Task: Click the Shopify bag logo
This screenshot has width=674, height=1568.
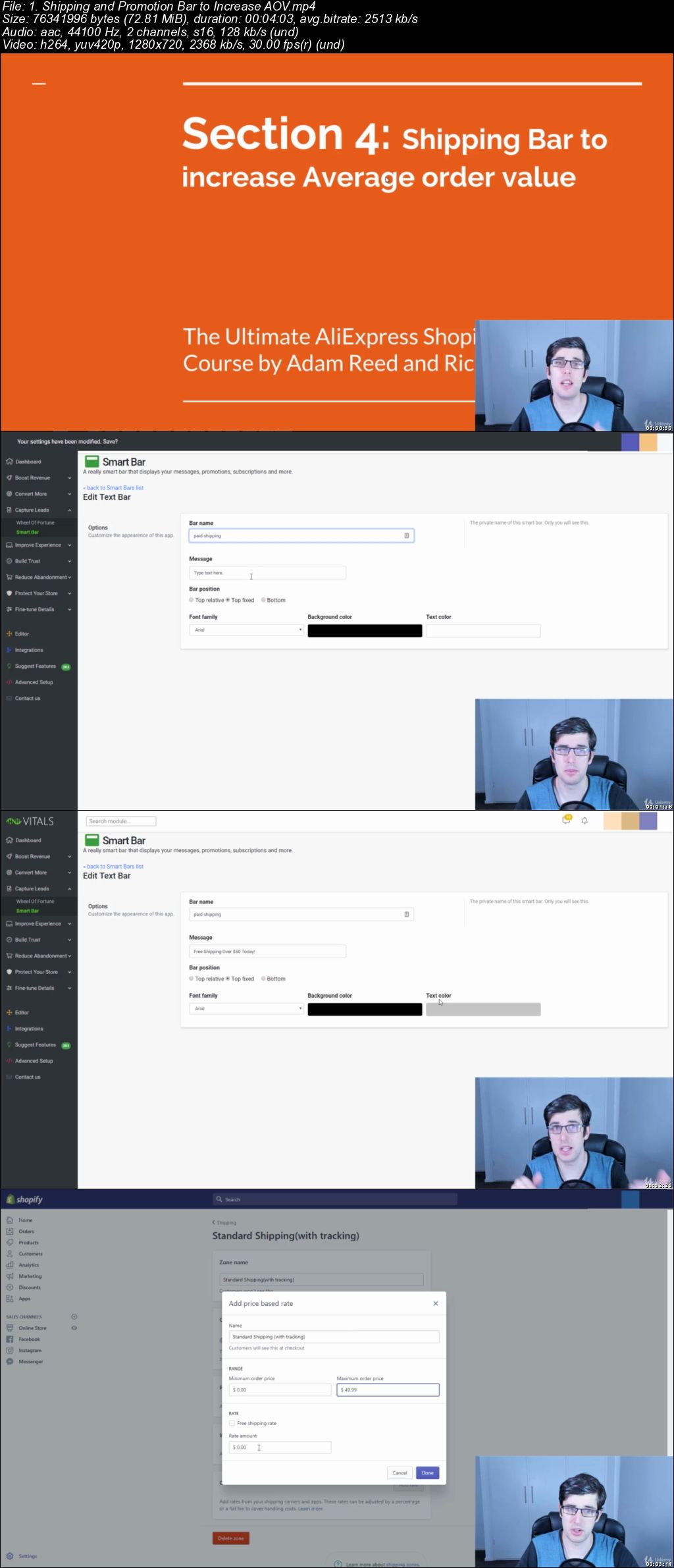Action: point(10,1199)
